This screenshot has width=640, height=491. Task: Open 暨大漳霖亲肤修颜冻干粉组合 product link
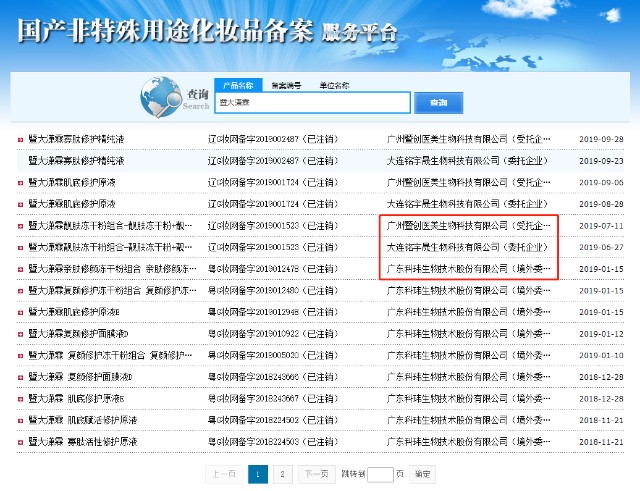(x=112, y=269)
